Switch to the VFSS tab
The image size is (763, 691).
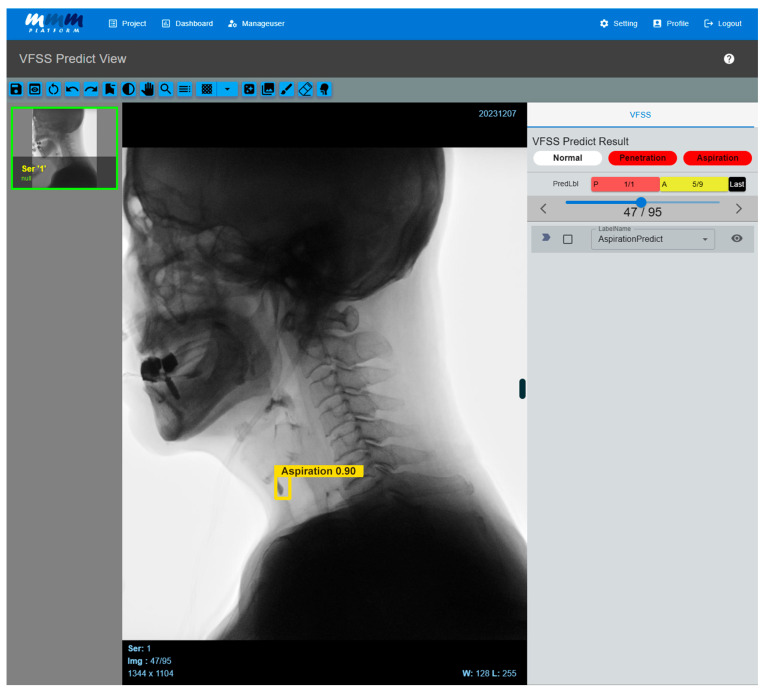point(640,115)
